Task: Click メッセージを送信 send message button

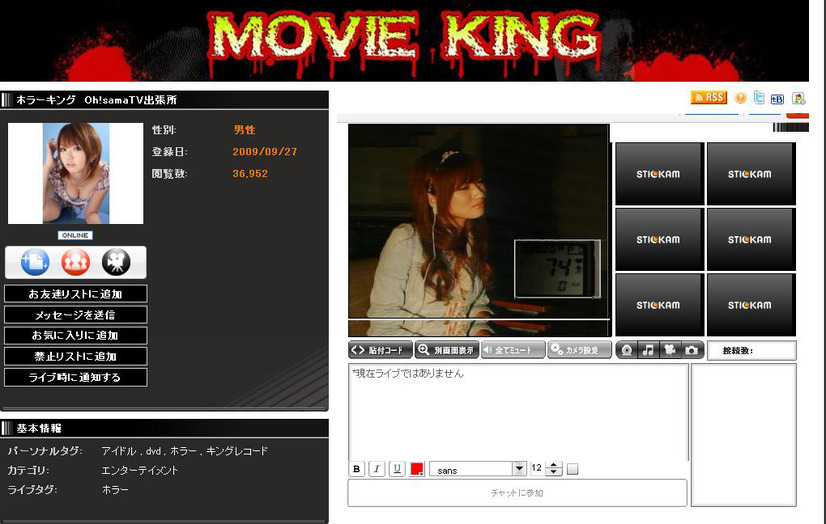Action: 75,315
